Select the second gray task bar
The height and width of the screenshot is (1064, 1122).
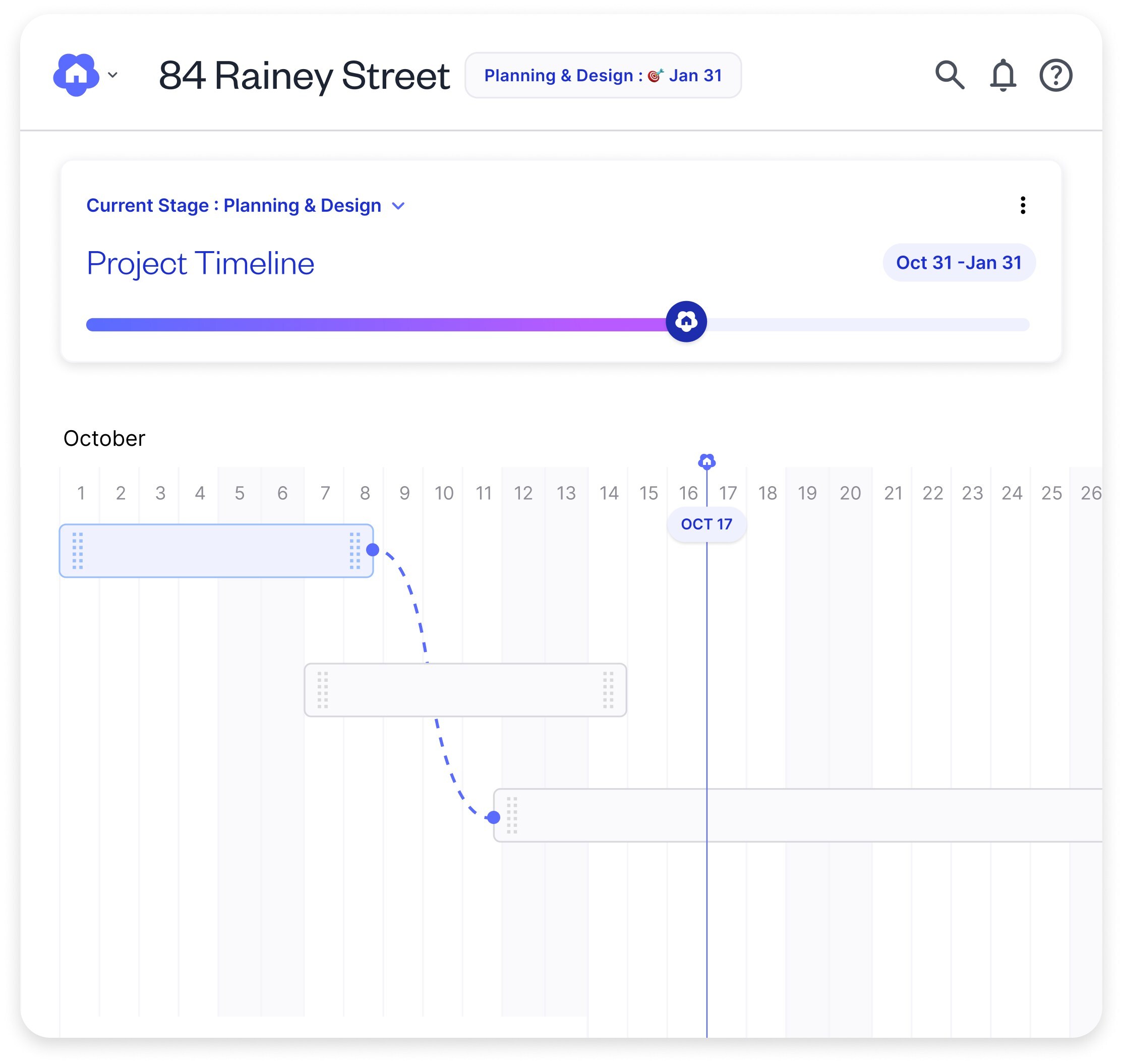pos(465,690)
